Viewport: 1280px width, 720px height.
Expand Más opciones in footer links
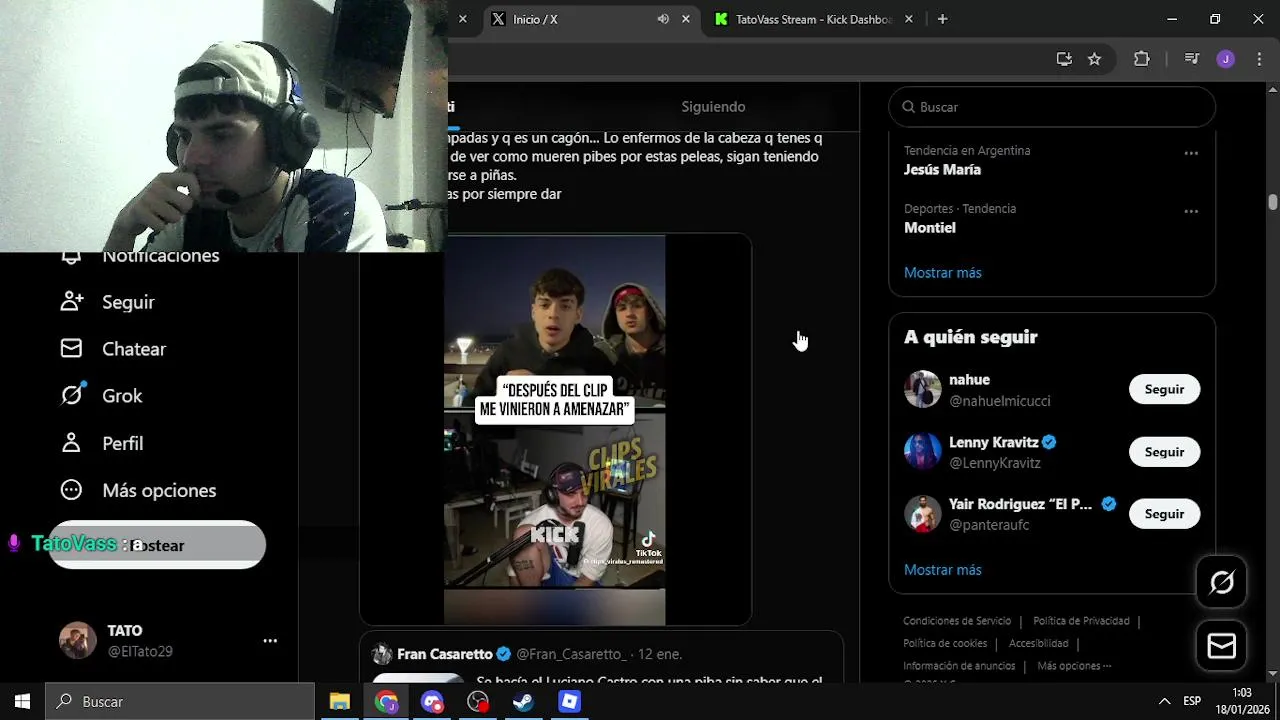tap(1074, 666)
